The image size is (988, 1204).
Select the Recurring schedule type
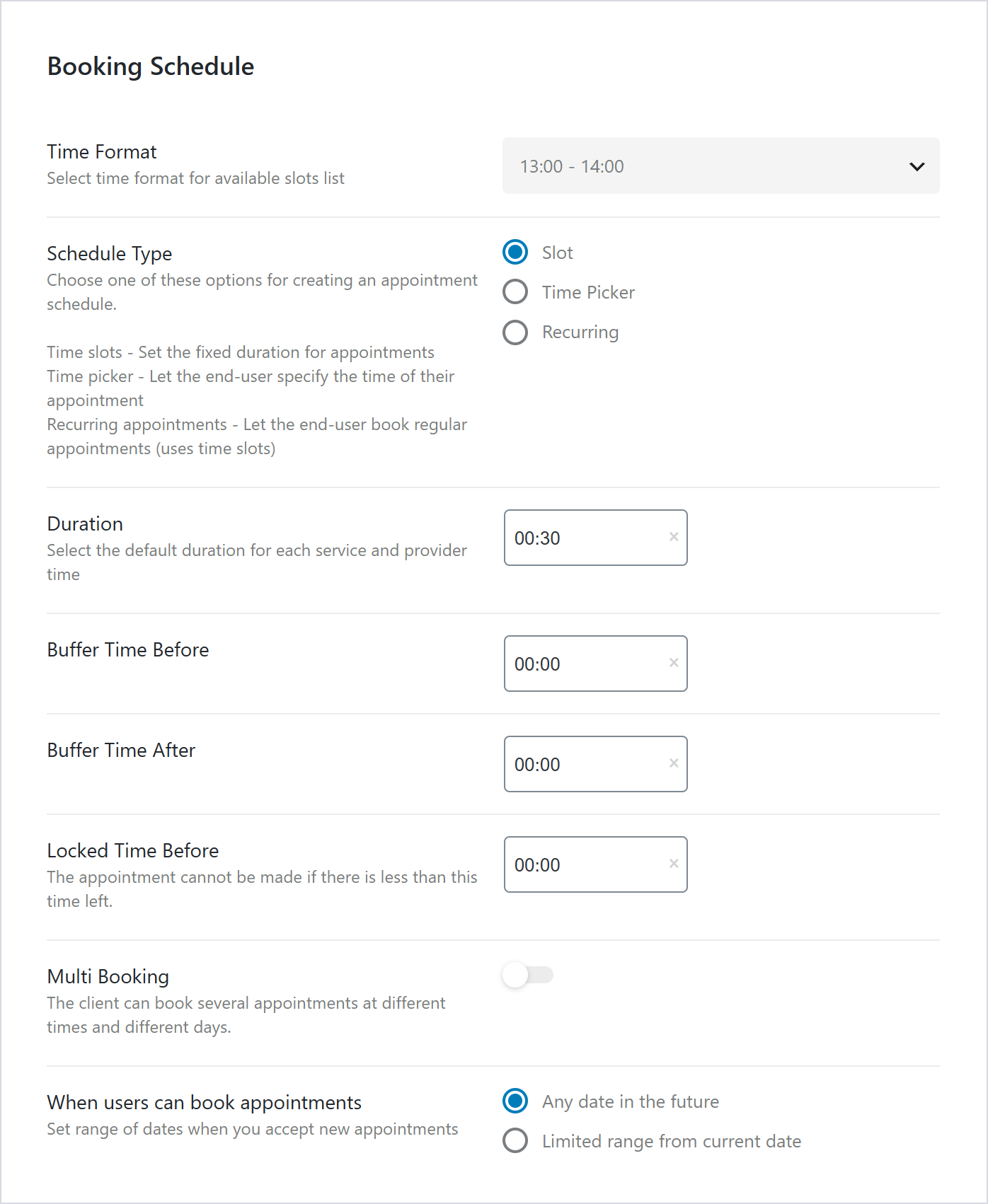(515, 332)
